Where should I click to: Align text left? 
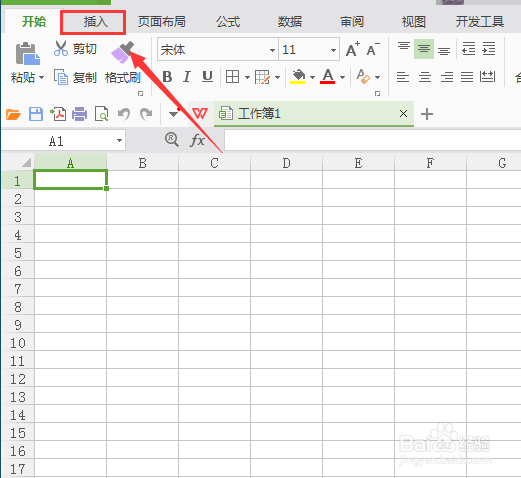coord(403,77)
